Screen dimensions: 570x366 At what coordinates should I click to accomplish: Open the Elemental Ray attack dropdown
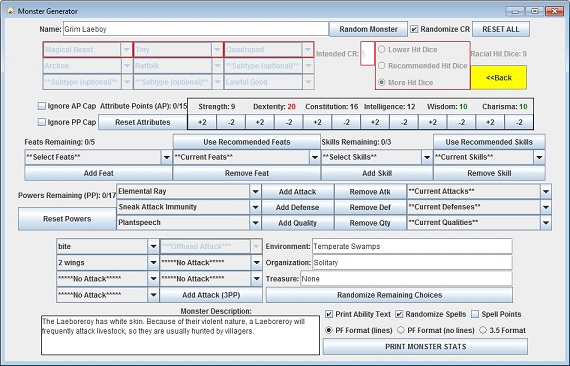click(x=255, y=192)
